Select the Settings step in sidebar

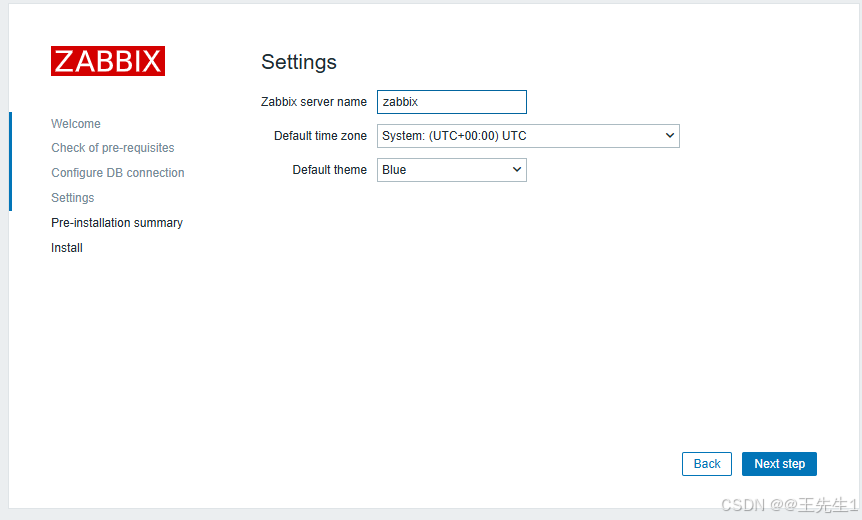[73, 197]
